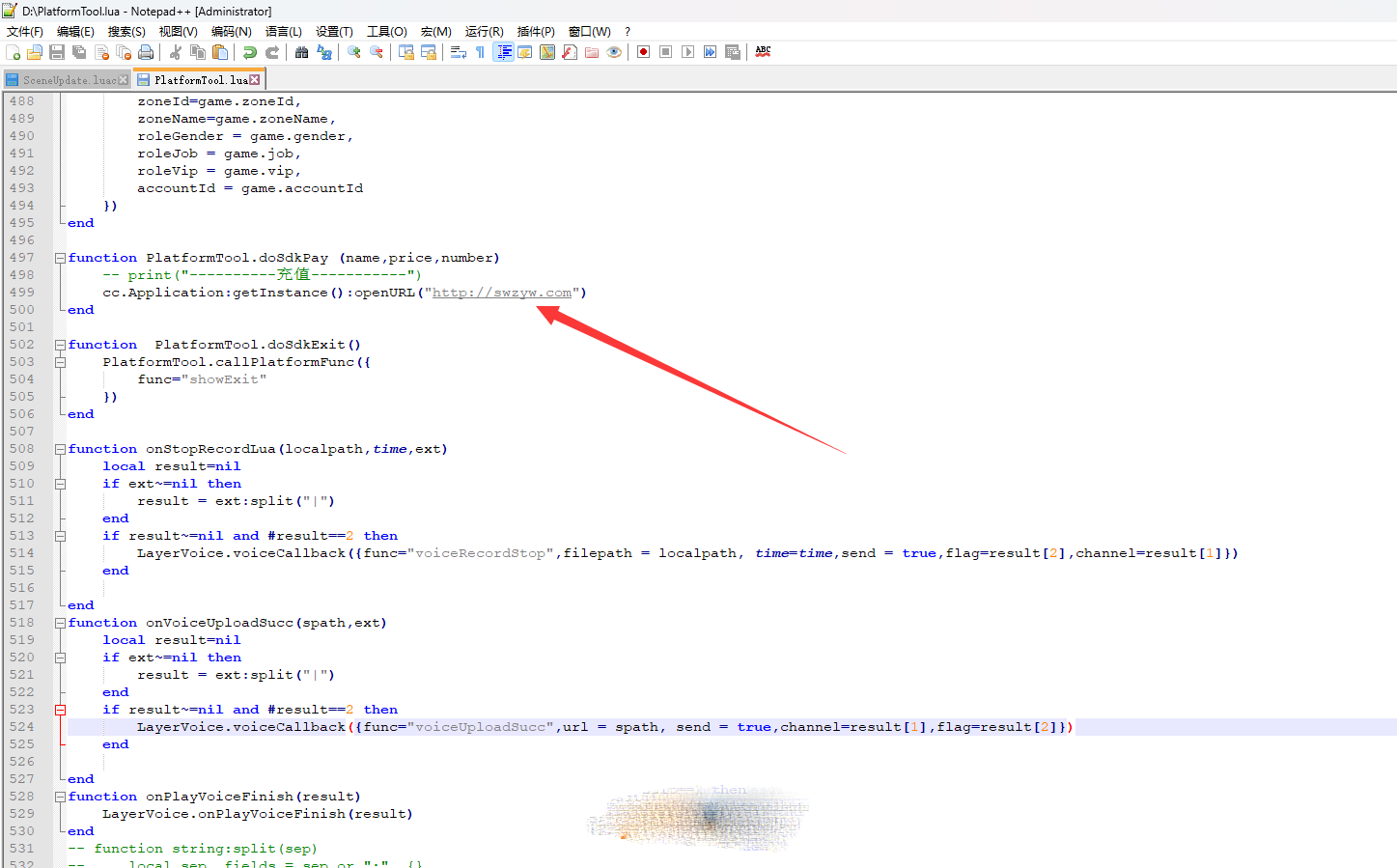Open the Folder as Workspace icon

(x=592, y=52)
